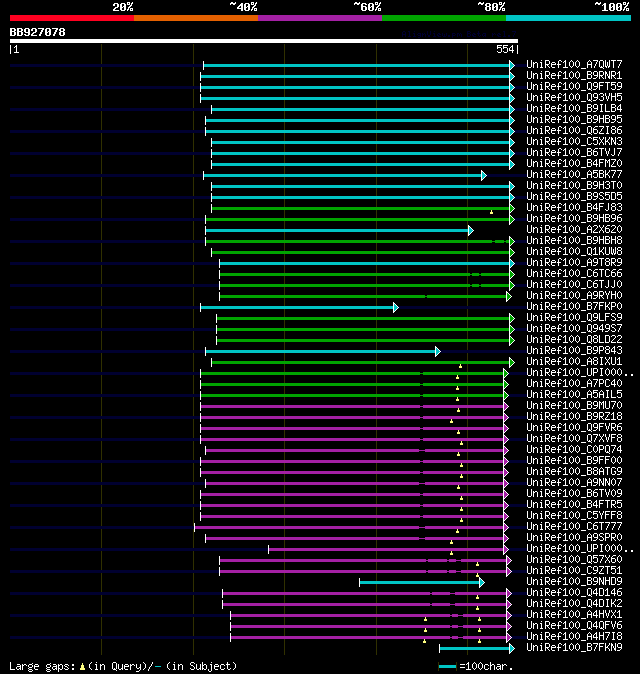Select hit label UniRef100_B9ILB4
The width and height of the screenshot is (640, 674).
(574, 108)
